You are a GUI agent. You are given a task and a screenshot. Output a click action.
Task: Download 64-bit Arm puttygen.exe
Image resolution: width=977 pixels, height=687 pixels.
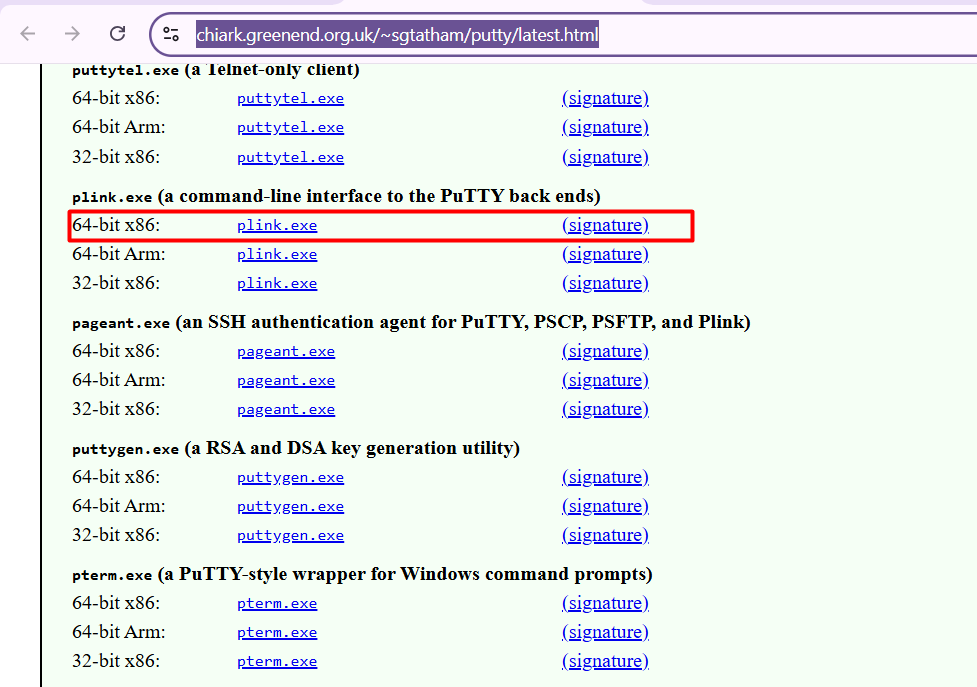click(x=290, y=507)
